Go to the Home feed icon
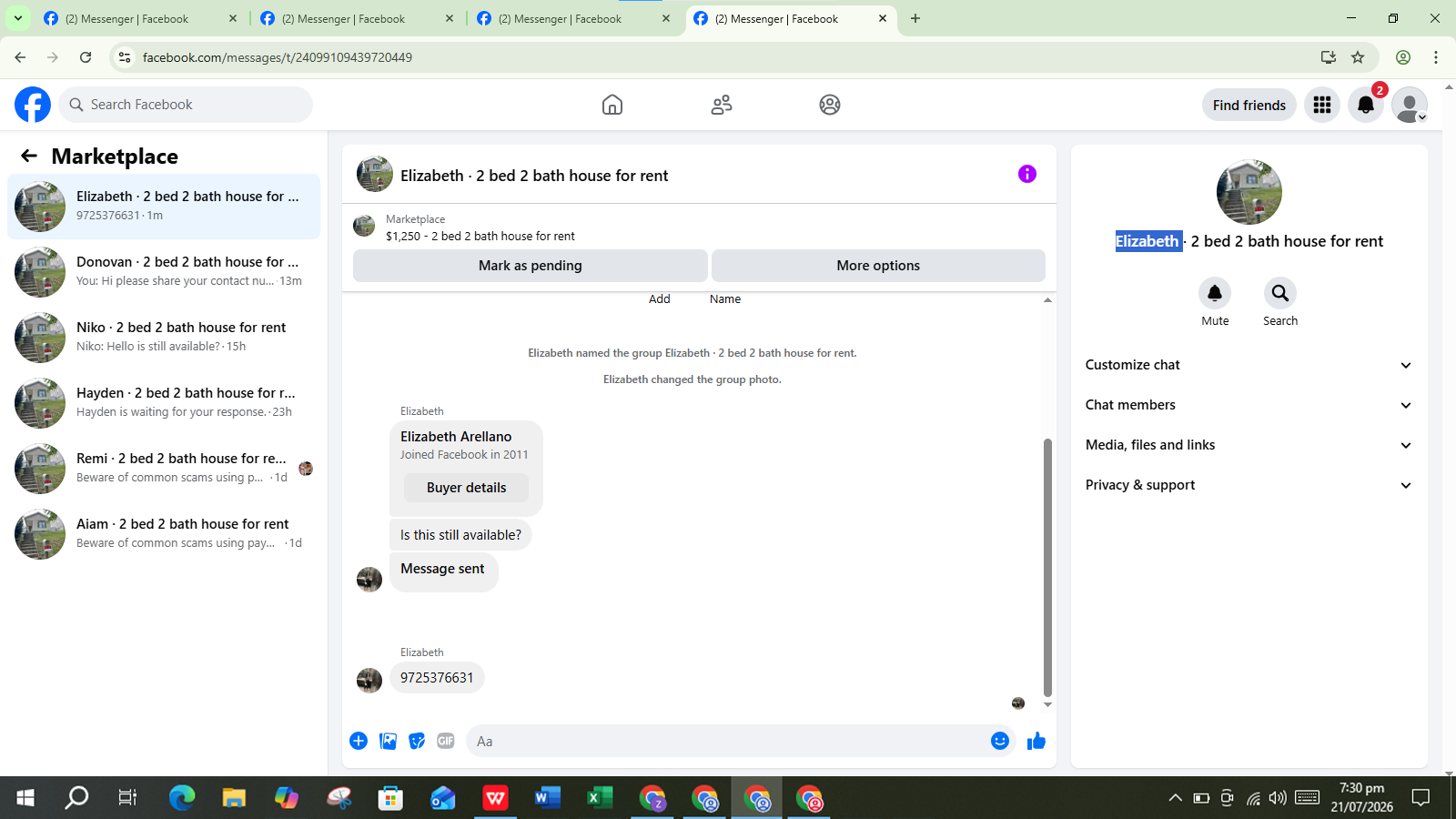Viewport: 1456px width, 819px height. tap(612, 105)
